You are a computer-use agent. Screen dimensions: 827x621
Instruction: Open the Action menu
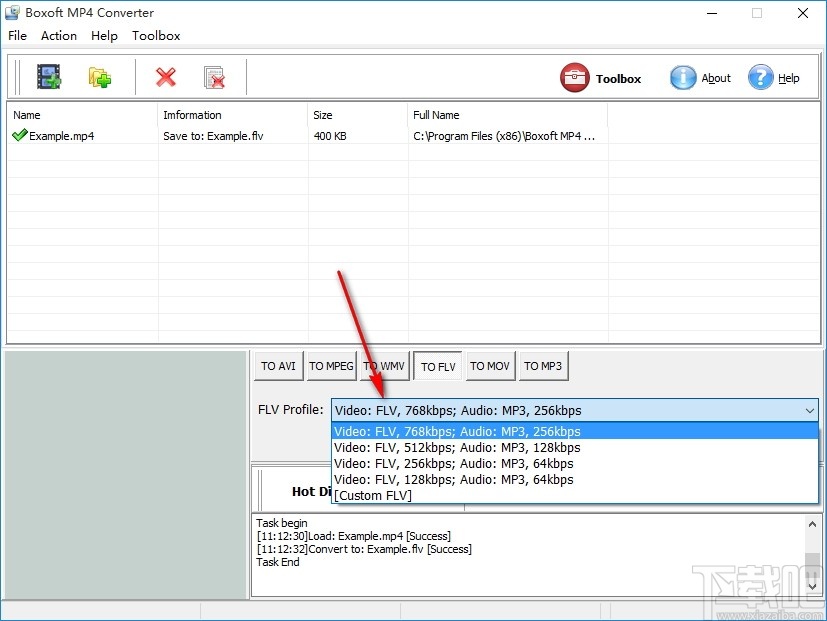58,35
